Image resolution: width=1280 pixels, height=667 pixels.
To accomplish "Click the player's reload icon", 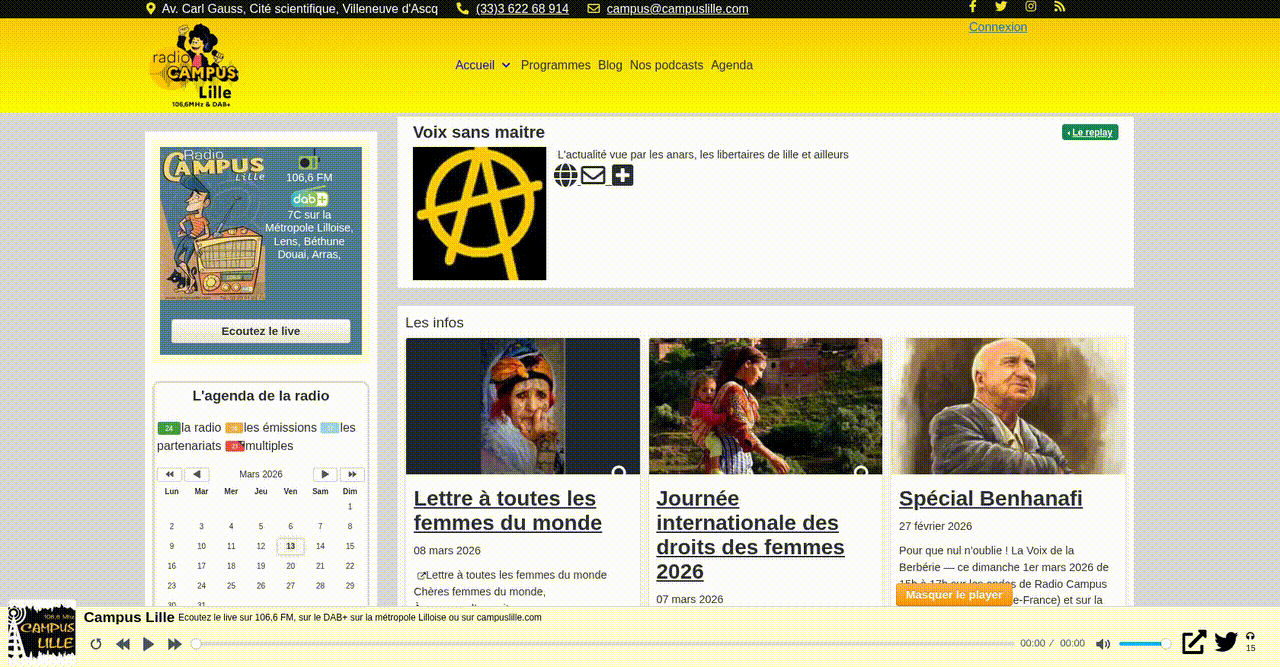I will pyautogui.click(x=96, y=644).
